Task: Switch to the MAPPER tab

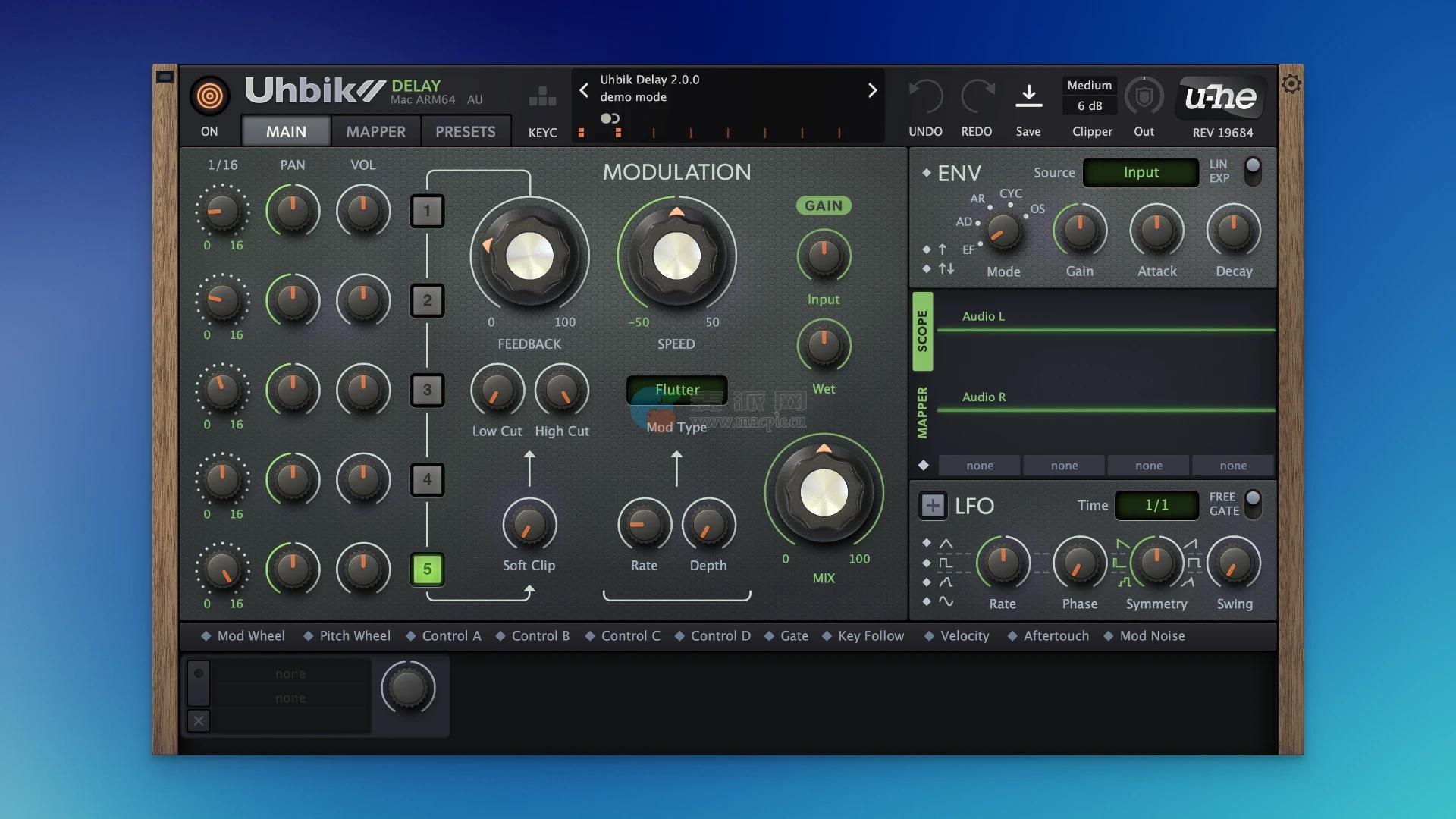Action: pos(375,132)
